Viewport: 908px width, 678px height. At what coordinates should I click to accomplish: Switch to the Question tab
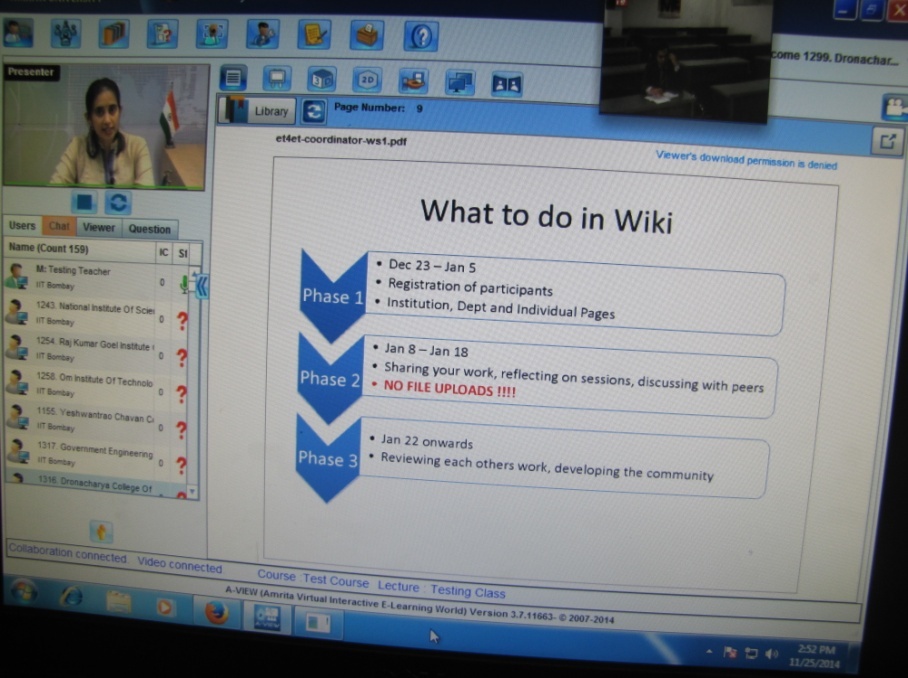click(149, 229)
